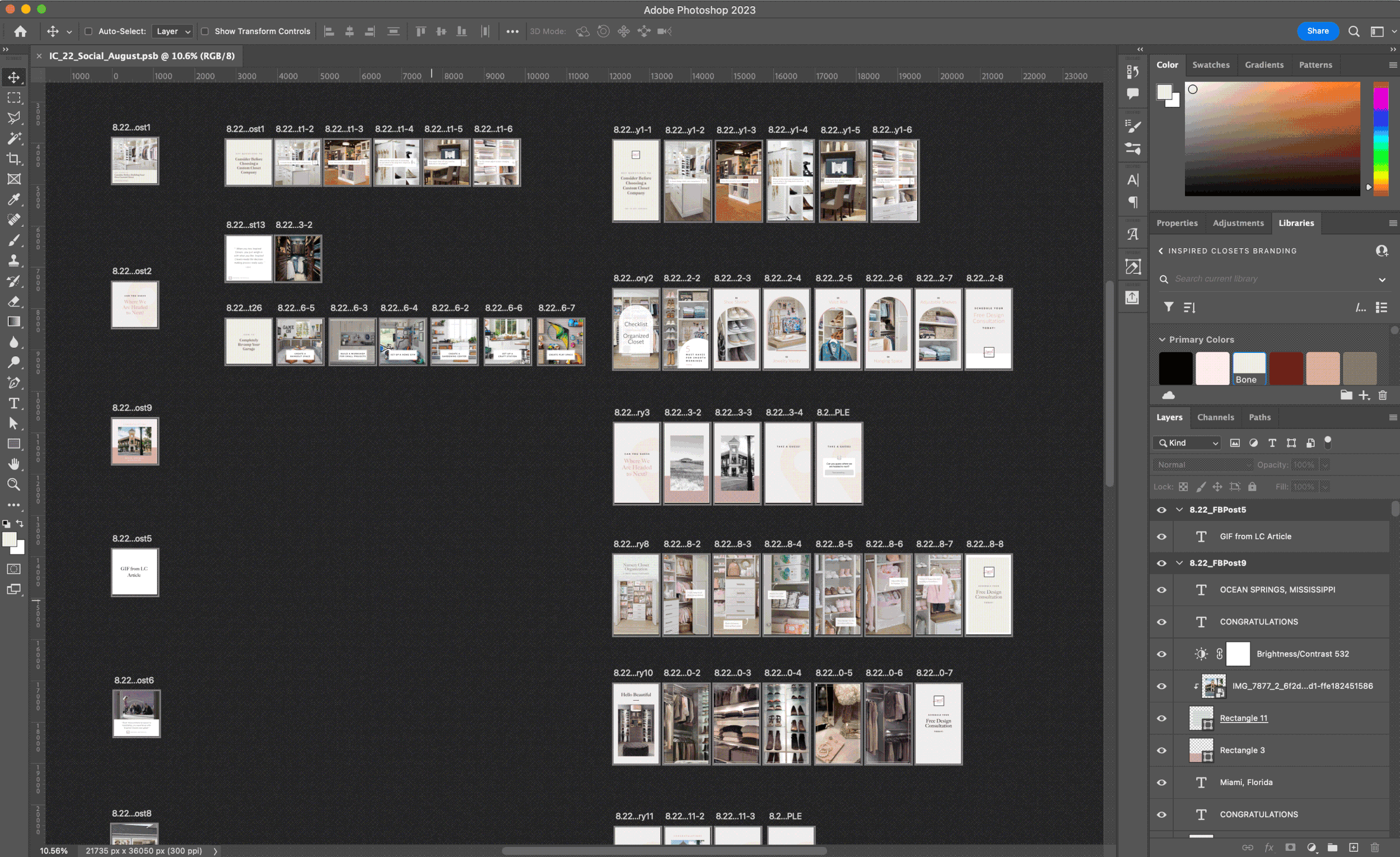Collapse the 8.22_FBPost9 layer group

pyautogui.click(x=1179, y=562)
